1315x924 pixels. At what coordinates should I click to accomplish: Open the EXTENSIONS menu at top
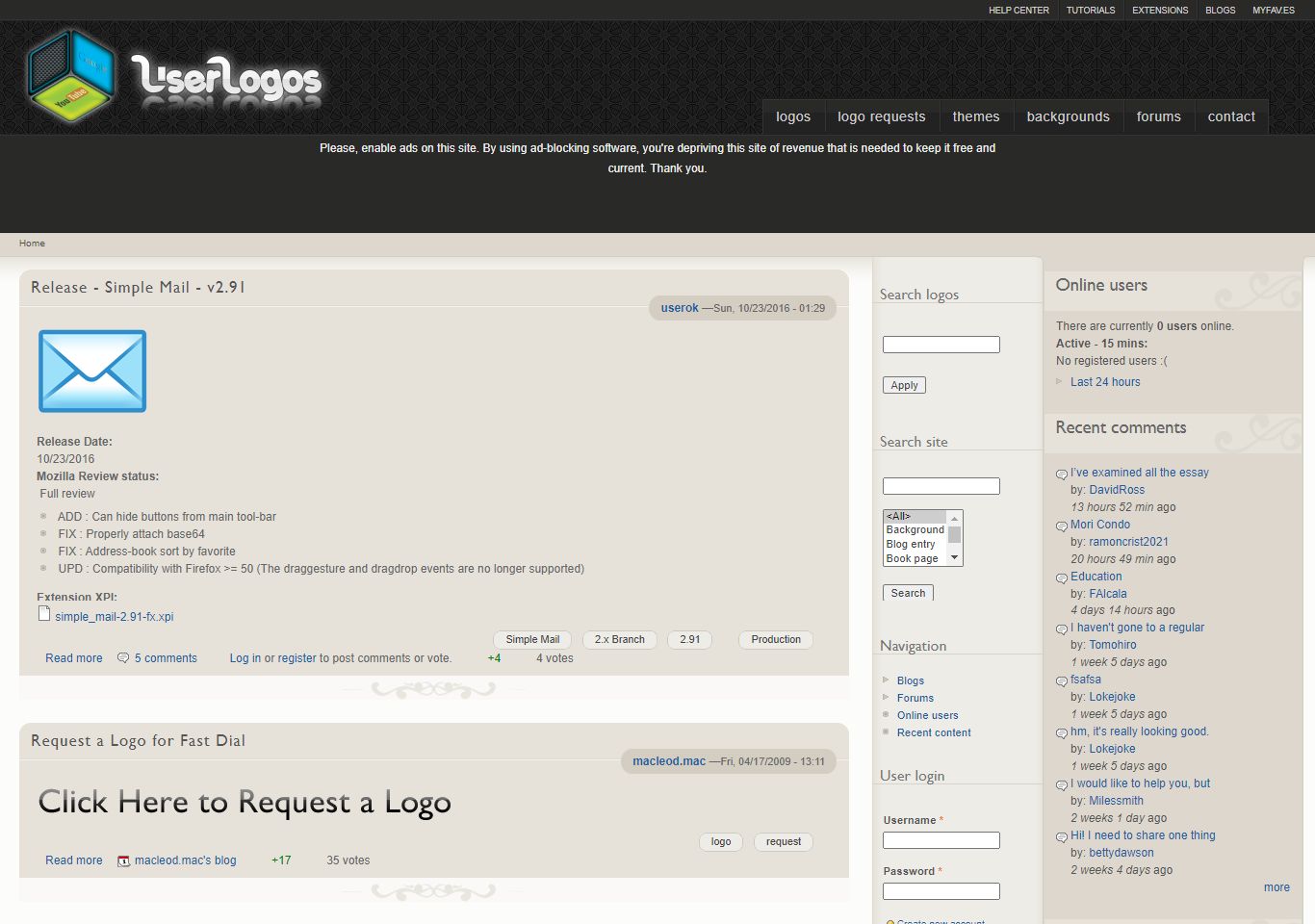(x=1159, y=11)
